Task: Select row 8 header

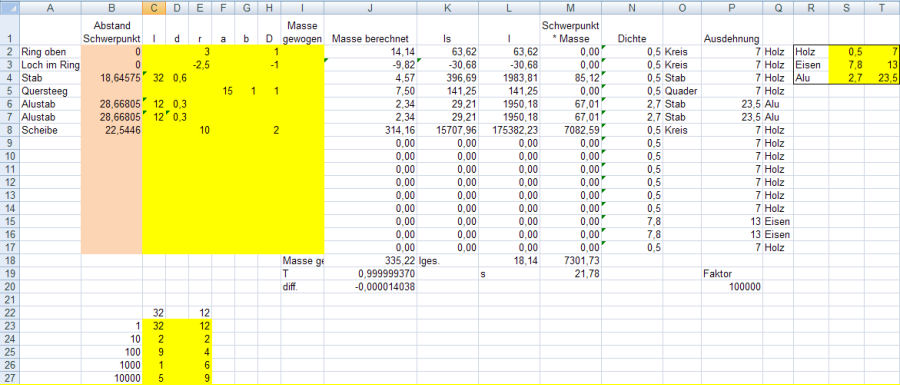Action: point(9,130)
